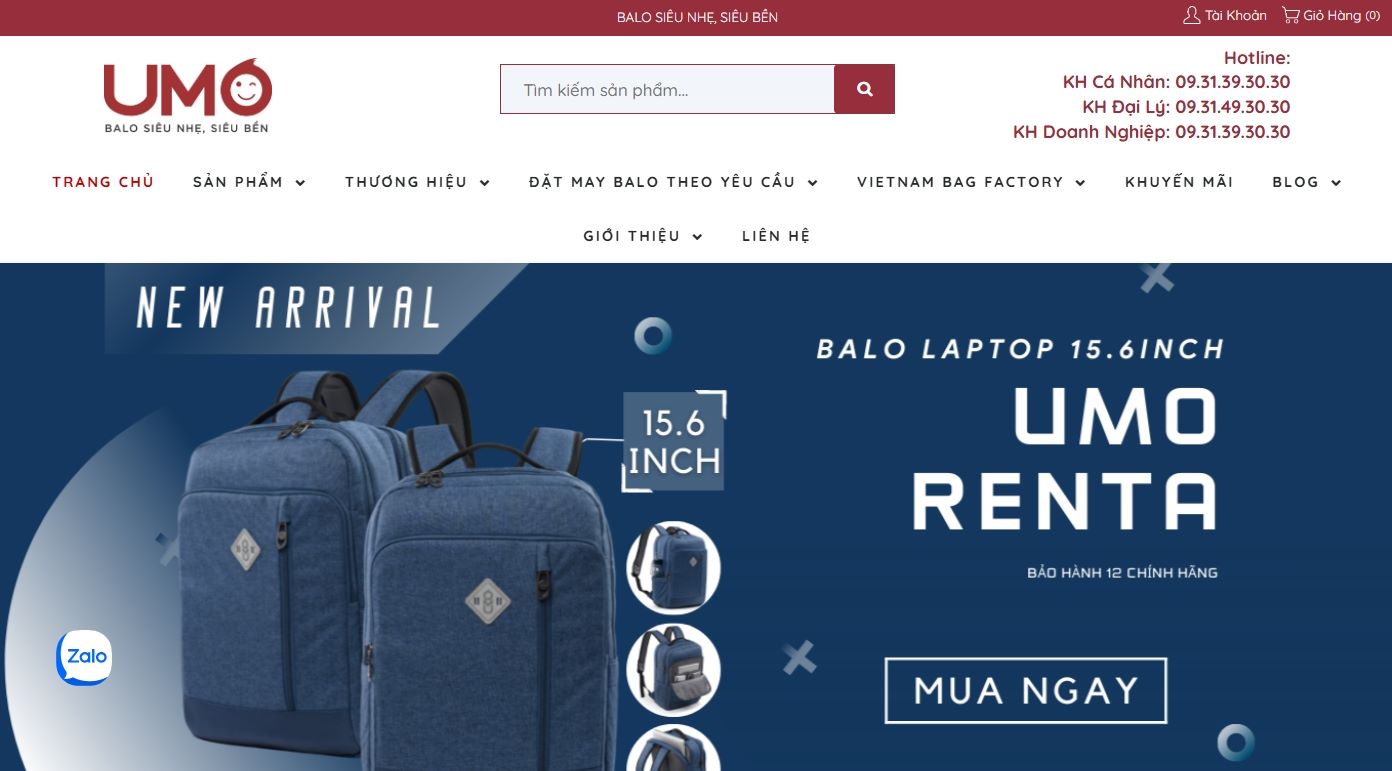
Task: Click the UMO logo
Action: click(187, 96)
